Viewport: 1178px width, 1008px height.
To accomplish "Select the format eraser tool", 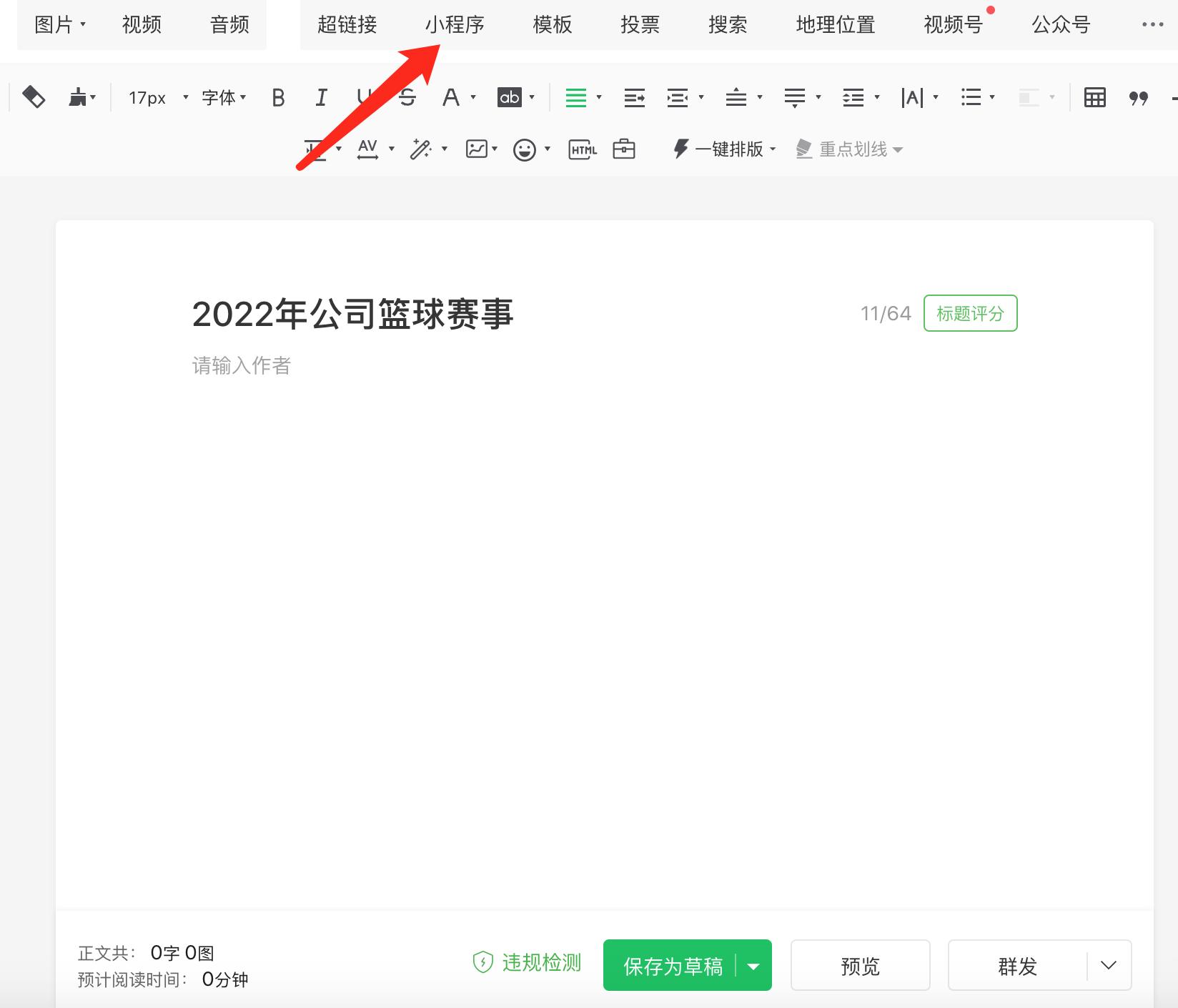I will pos(32,97).
